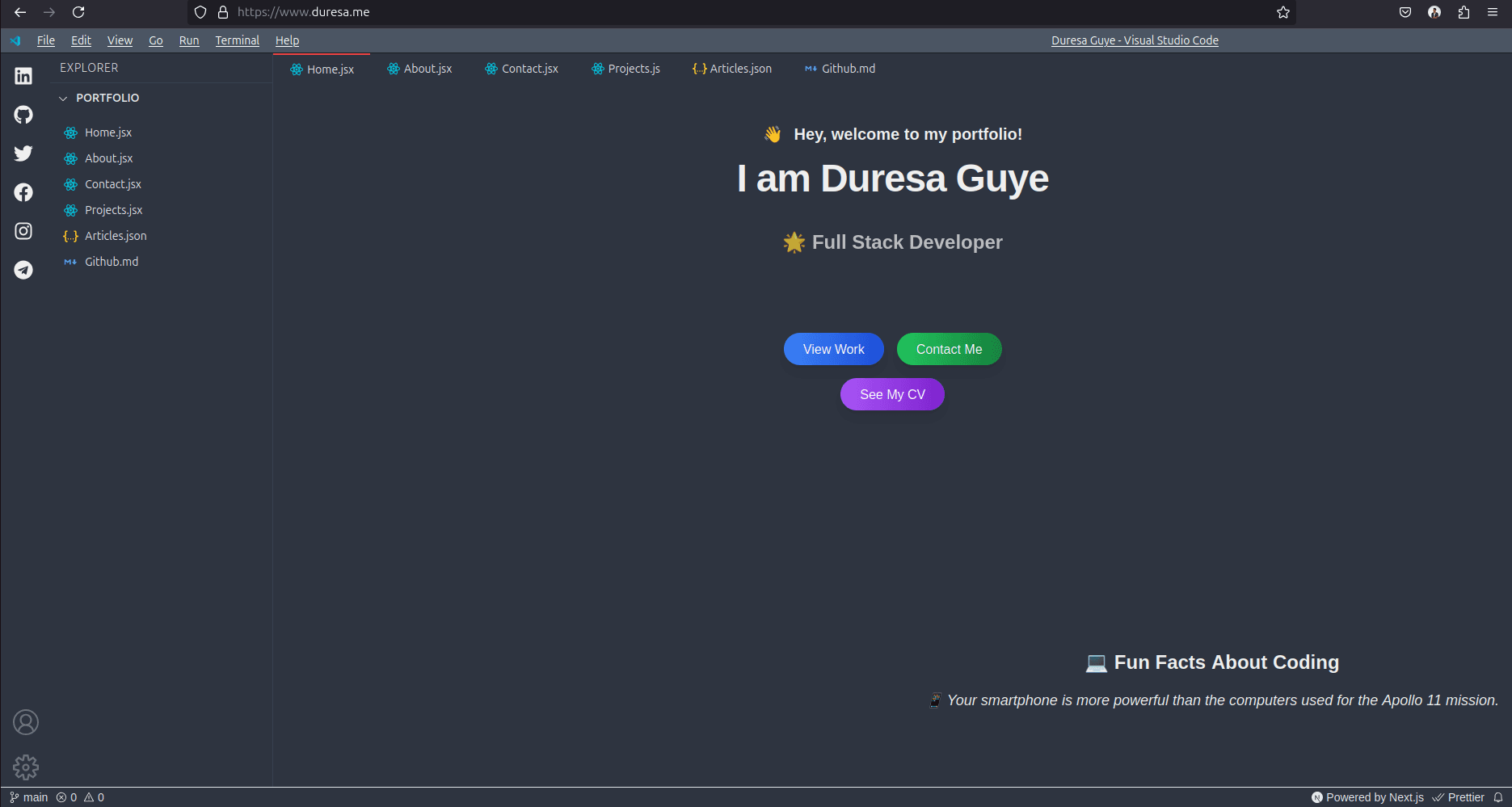
Task: Click the notification bell in status bar
Action: click(1497, 797)
